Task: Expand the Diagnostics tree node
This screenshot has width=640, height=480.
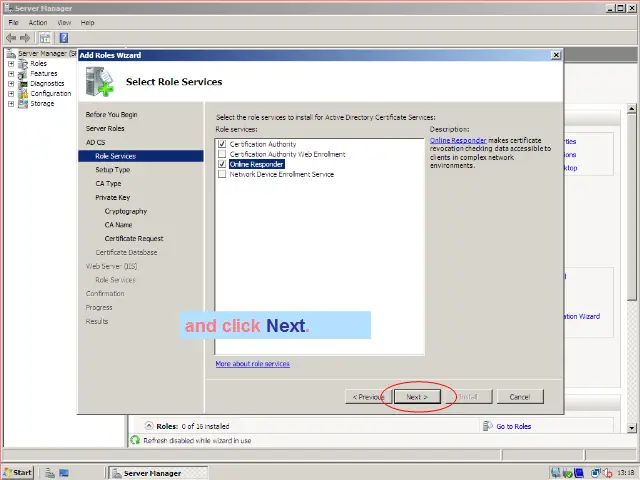Action: pyautogui.click(x=11, y=84)
